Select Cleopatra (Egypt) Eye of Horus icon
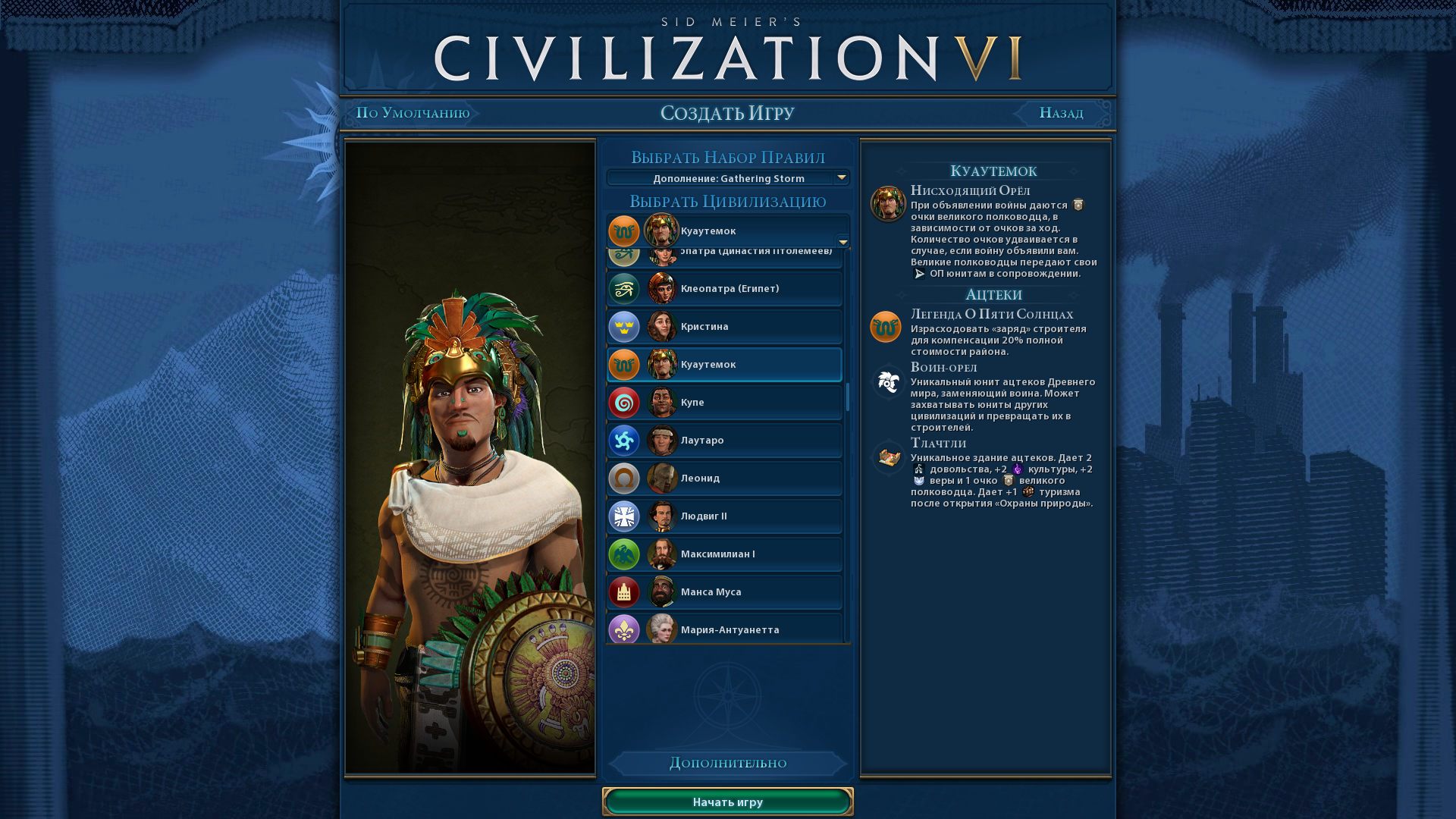Image resolution: width=1456 pixels, height=819 pixels. tap(624, 289)
